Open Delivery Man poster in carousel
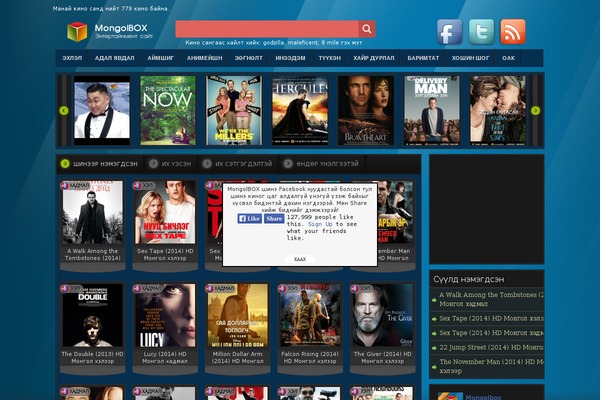600x400 pixels. pos(432,110)
